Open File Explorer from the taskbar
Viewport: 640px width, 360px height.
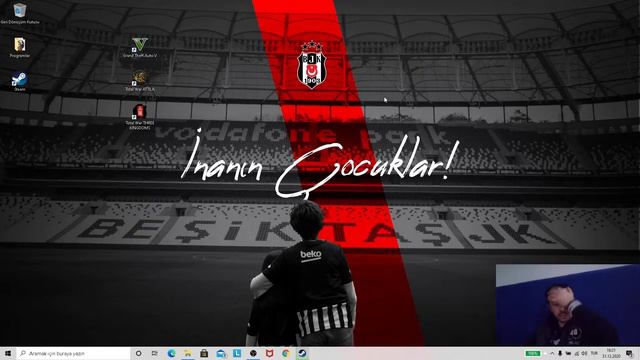coord(188,353)
